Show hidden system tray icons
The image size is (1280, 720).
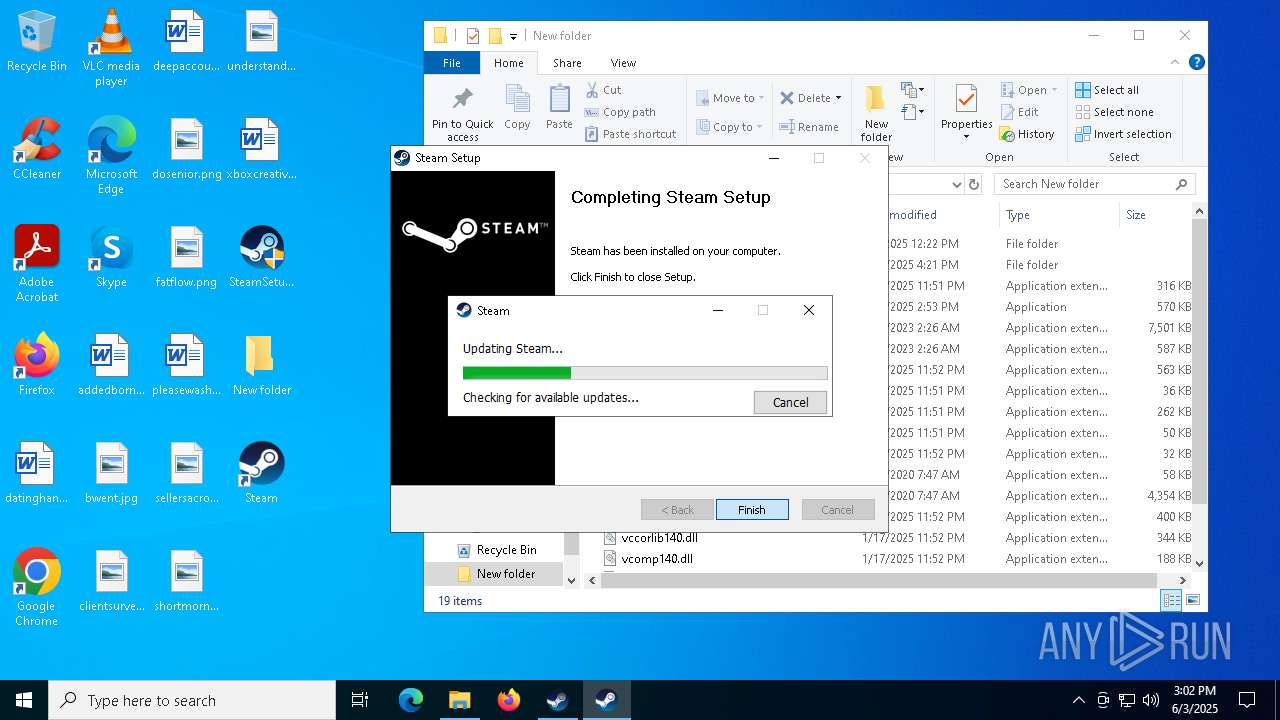(x=1078, y=700)
